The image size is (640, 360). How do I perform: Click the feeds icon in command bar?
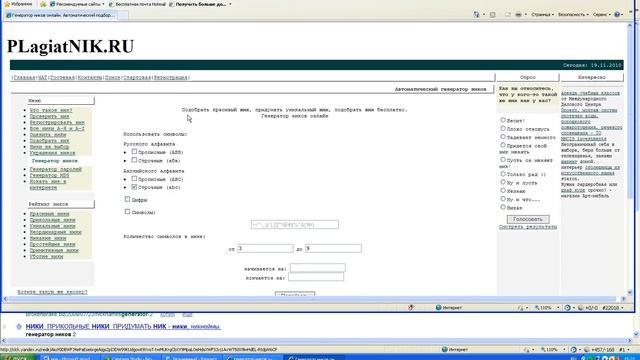[493, 14]
